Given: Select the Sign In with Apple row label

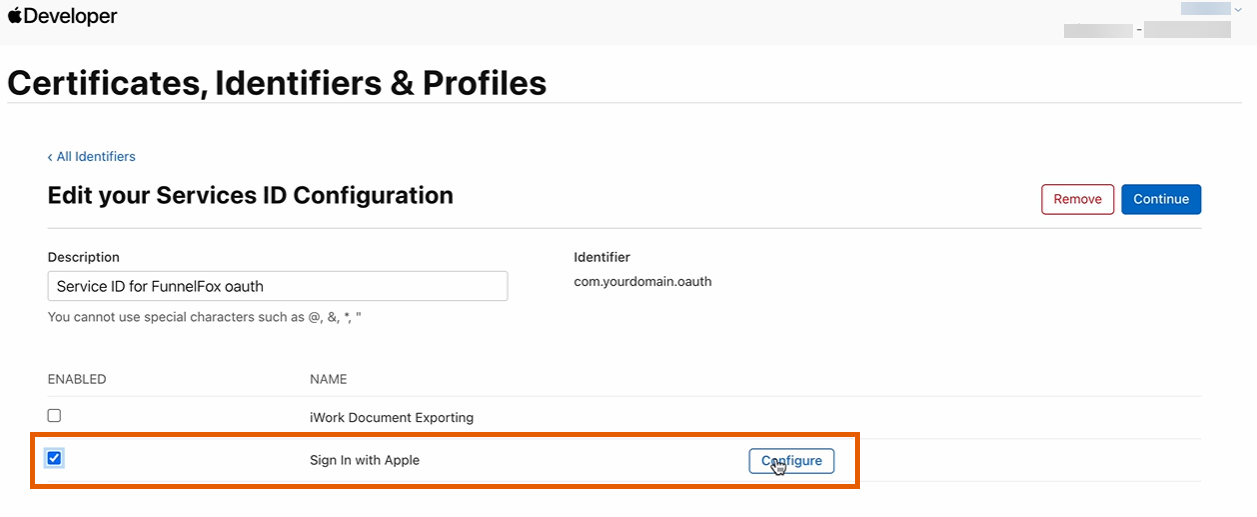Looking at the screenshot, I should coord(364,461).
